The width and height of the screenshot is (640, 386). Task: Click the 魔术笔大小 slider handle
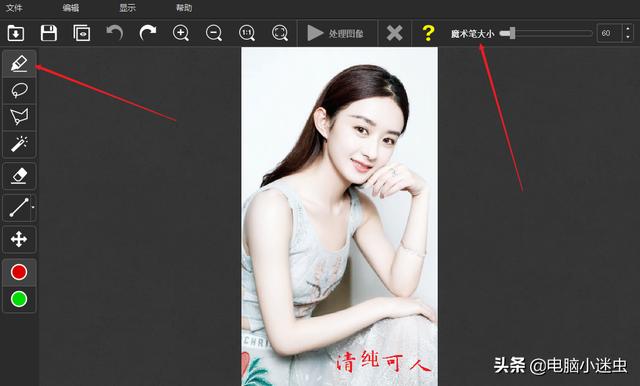pos(511,33)
